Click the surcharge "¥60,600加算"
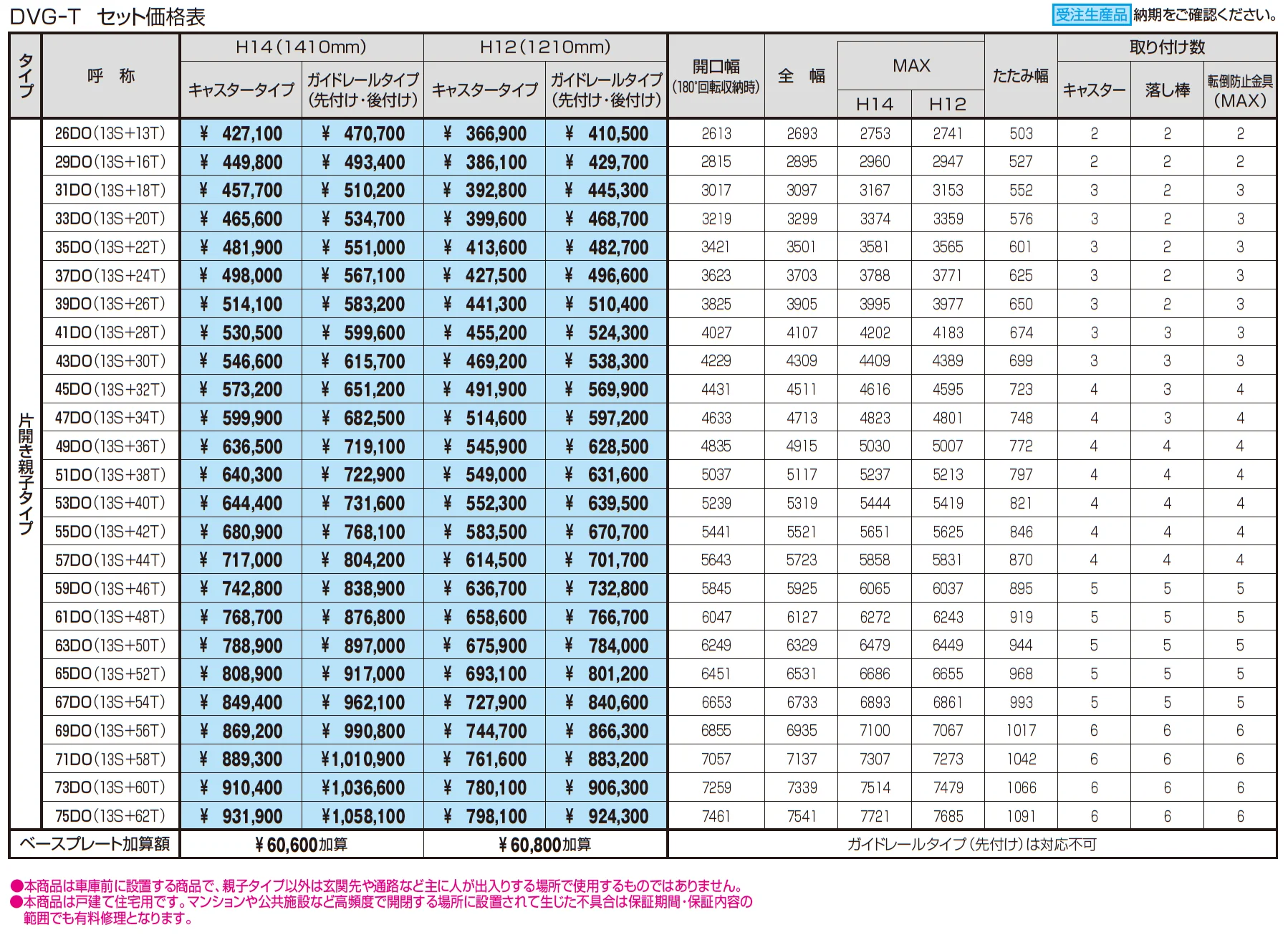This screenshot has width=1288, height=945. 302,845
